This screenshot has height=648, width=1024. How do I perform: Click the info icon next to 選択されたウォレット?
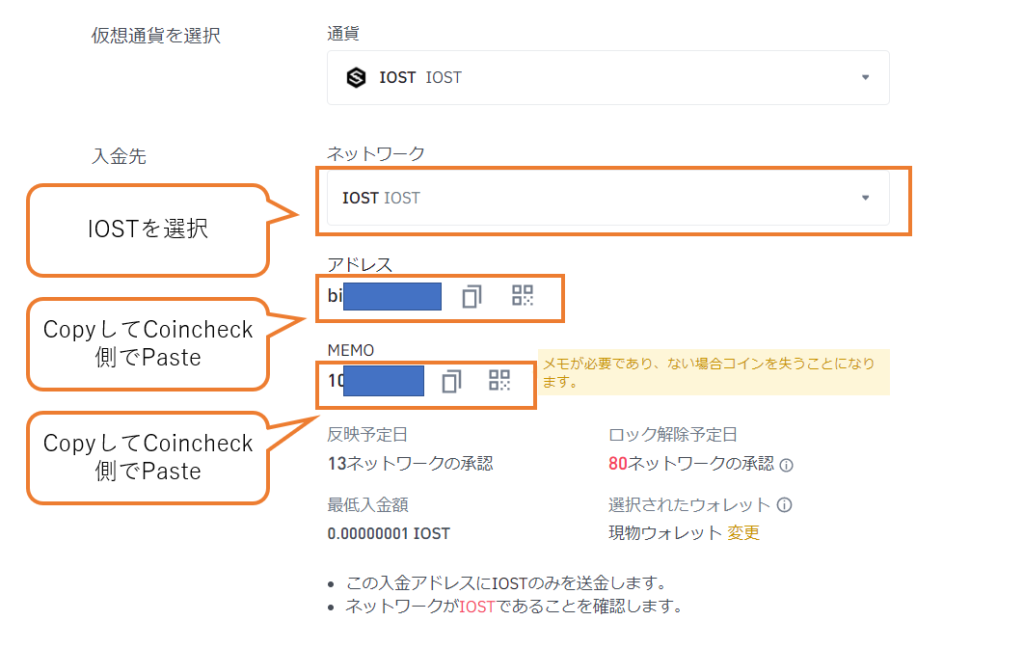pyautogui.click(x=784, y=505)
